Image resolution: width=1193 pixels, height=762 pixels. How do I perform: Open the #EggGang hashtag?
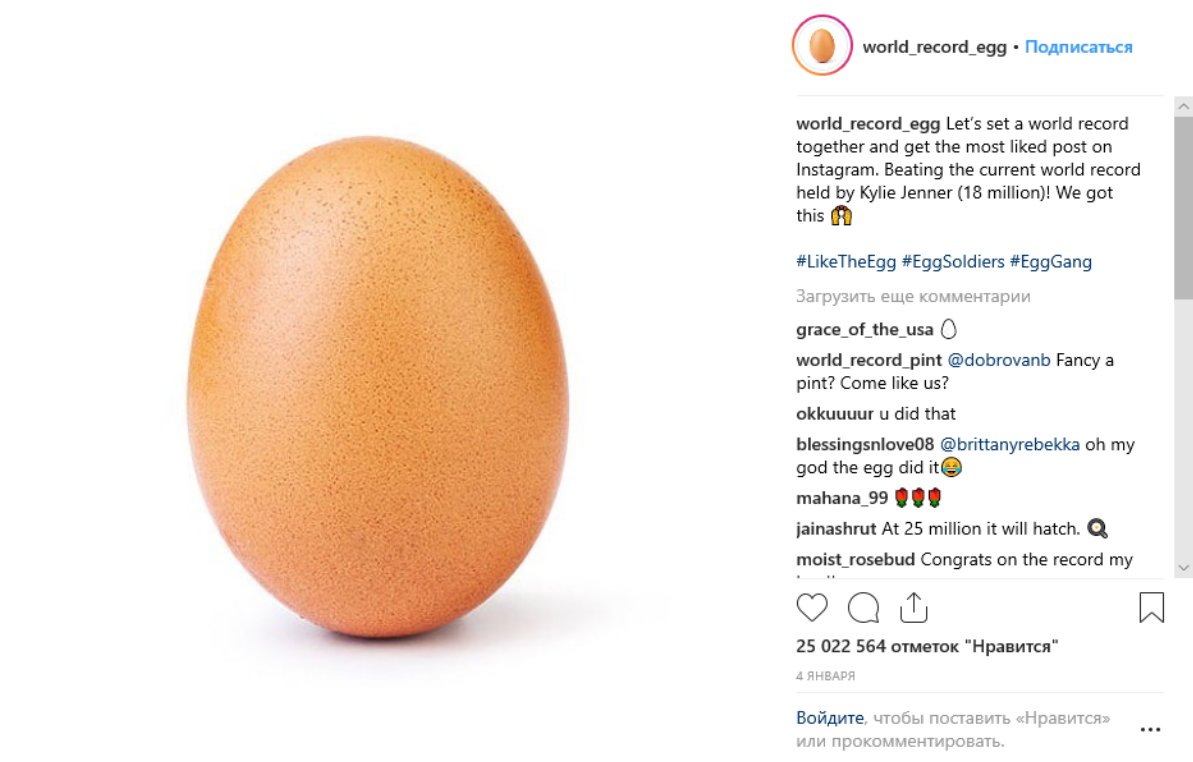pos(1051,262)
